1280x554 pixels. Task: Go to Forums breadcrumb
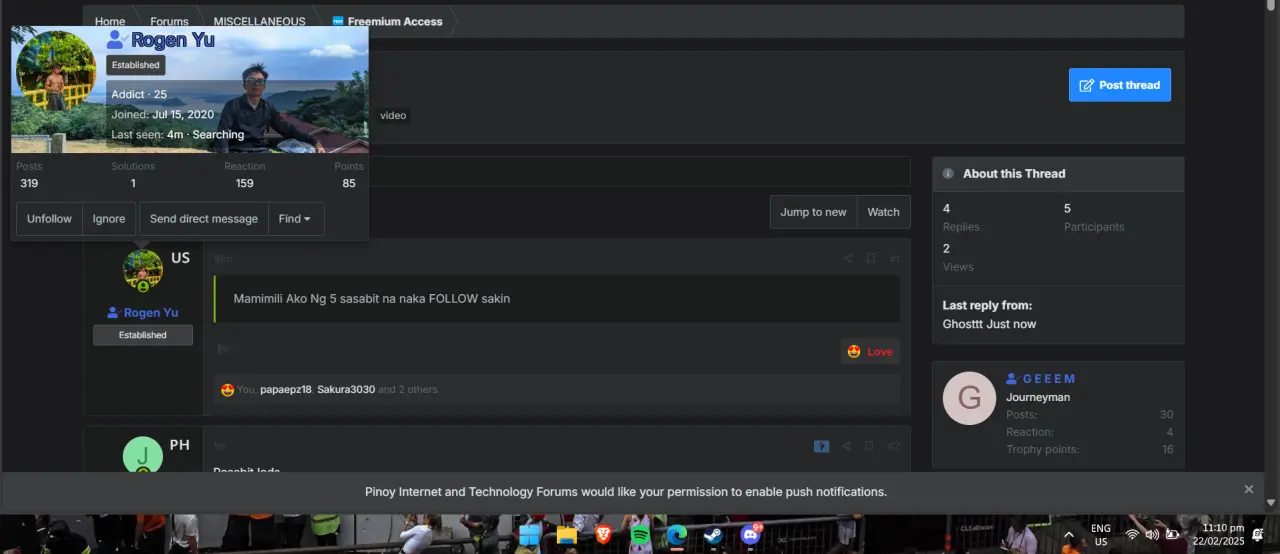point(169,22)
